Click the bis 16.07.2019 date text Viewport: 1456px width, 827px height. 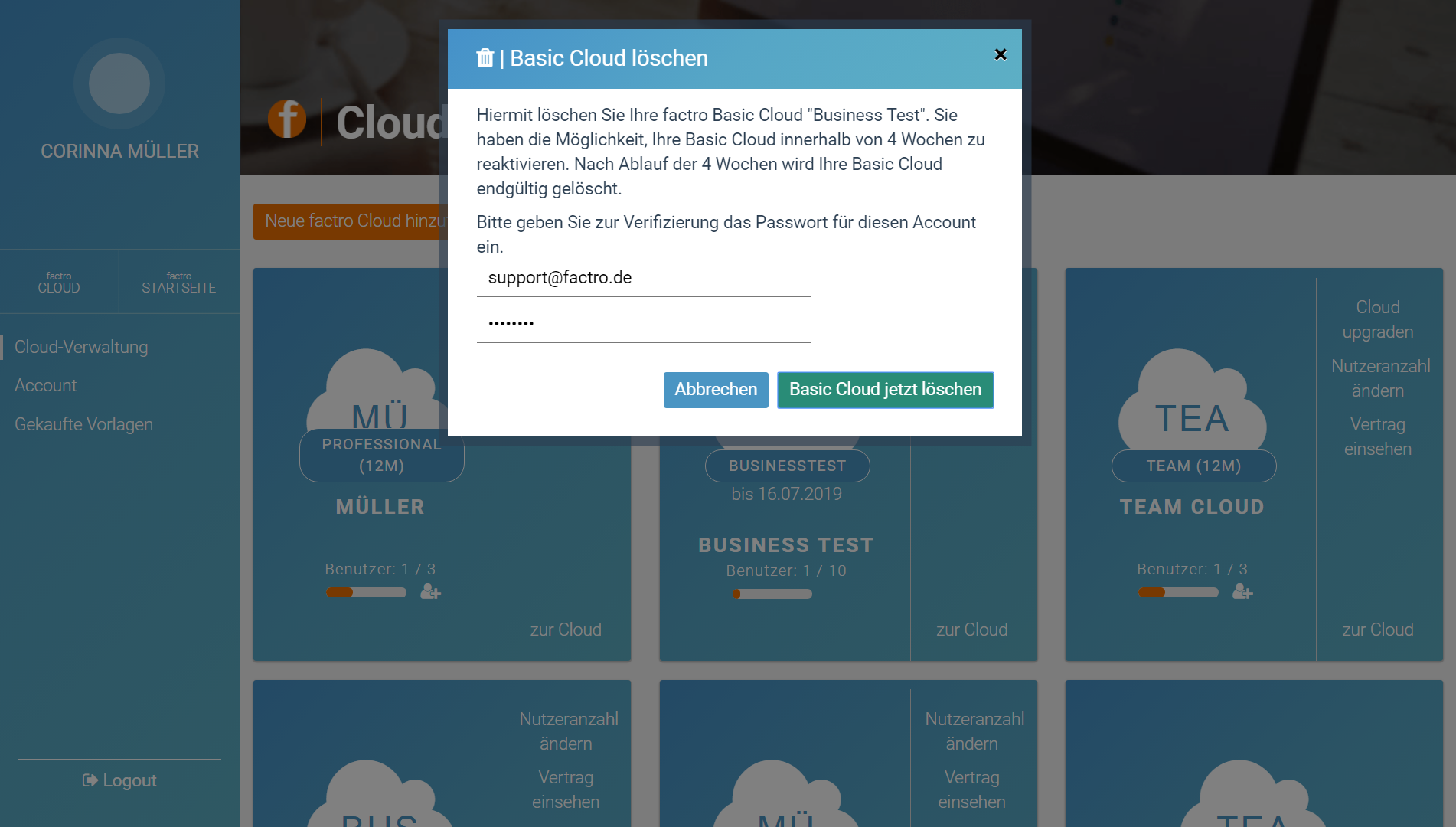(x=786, y=494)
